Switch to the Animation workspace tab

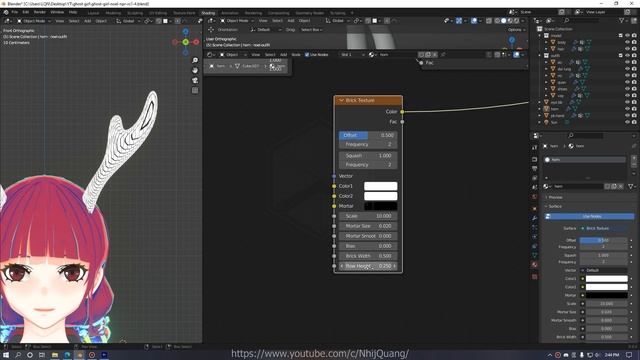coord(230,13)
